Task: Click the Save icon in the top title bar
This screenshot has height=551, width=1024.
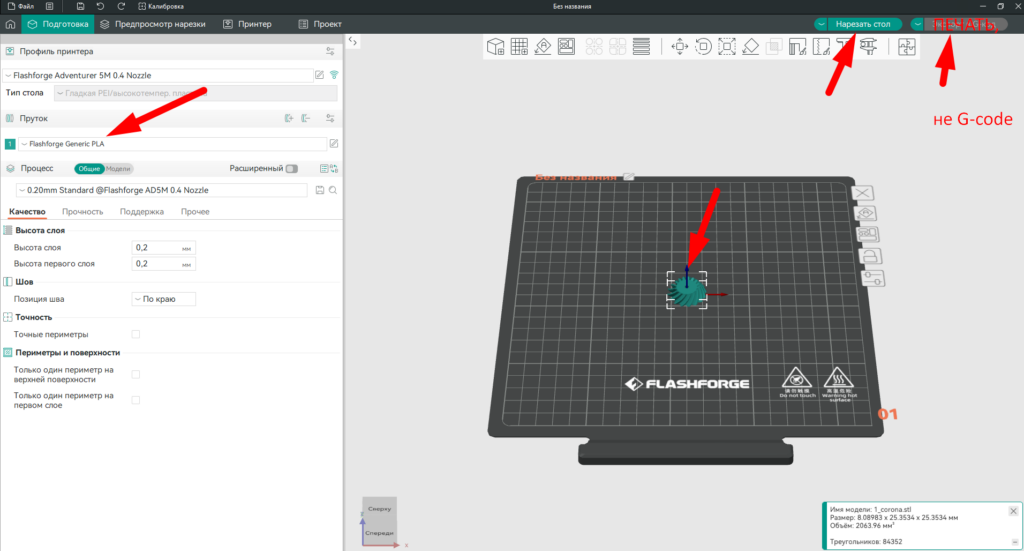Action: tap(79, 6)
